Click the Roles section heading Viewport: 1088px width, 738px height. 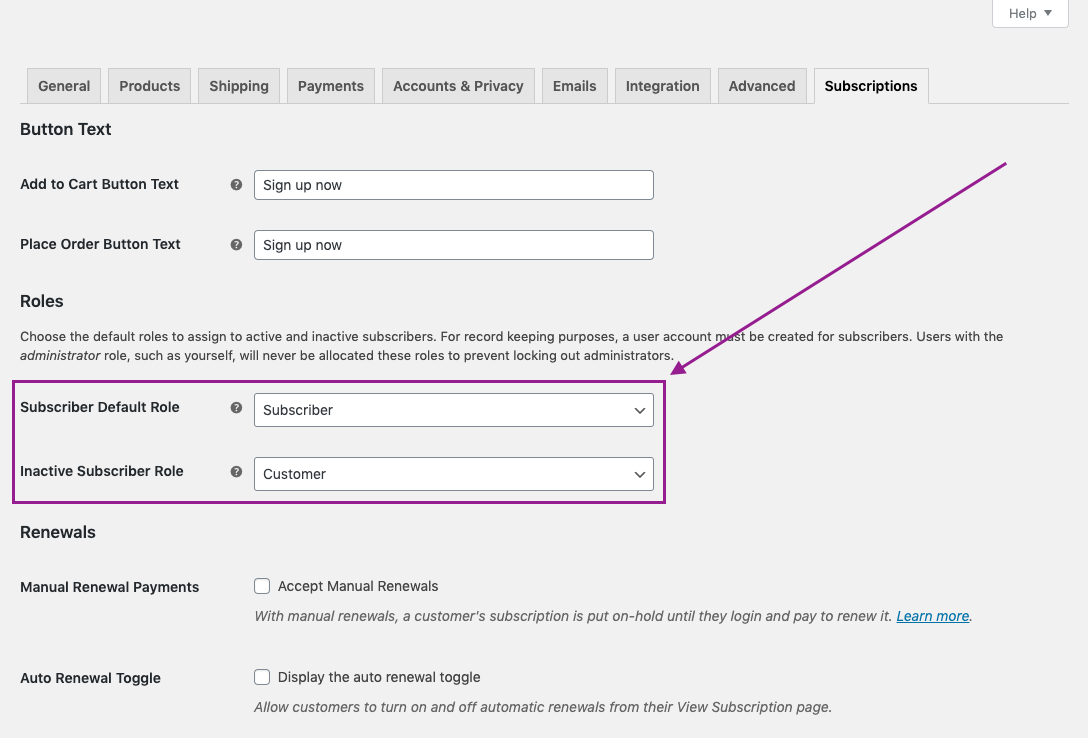tap(42, 301)
